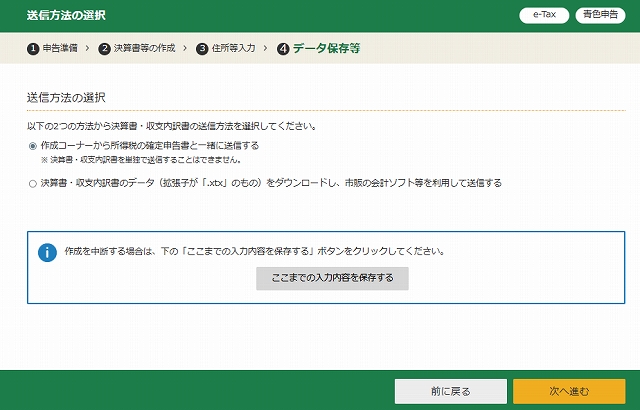
Task: Go back with the 前に戻る button
Action: 444,390
